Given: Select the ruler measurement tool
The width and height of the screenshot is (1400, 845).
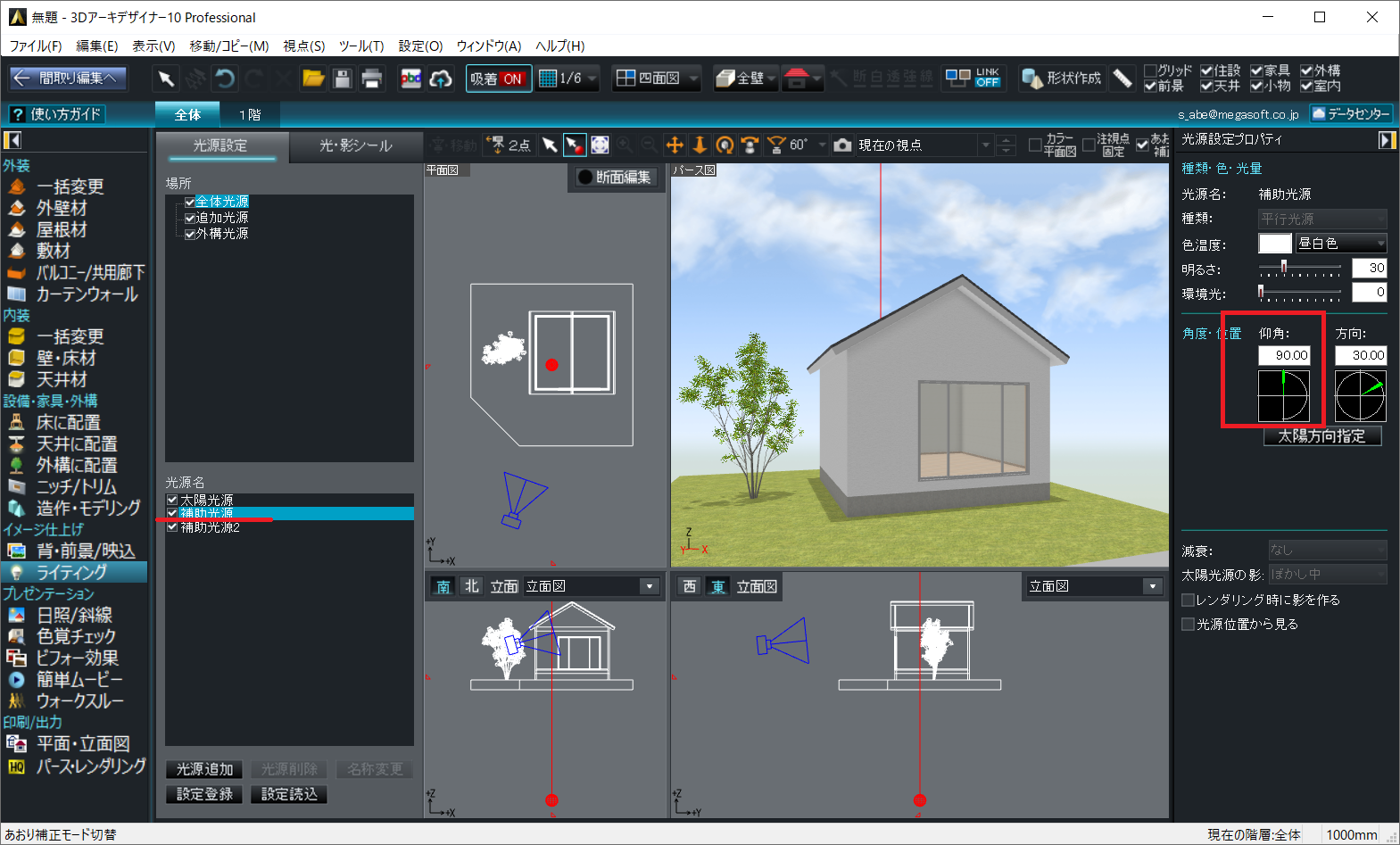Looking at the screenshot, I should [1122, 79].
